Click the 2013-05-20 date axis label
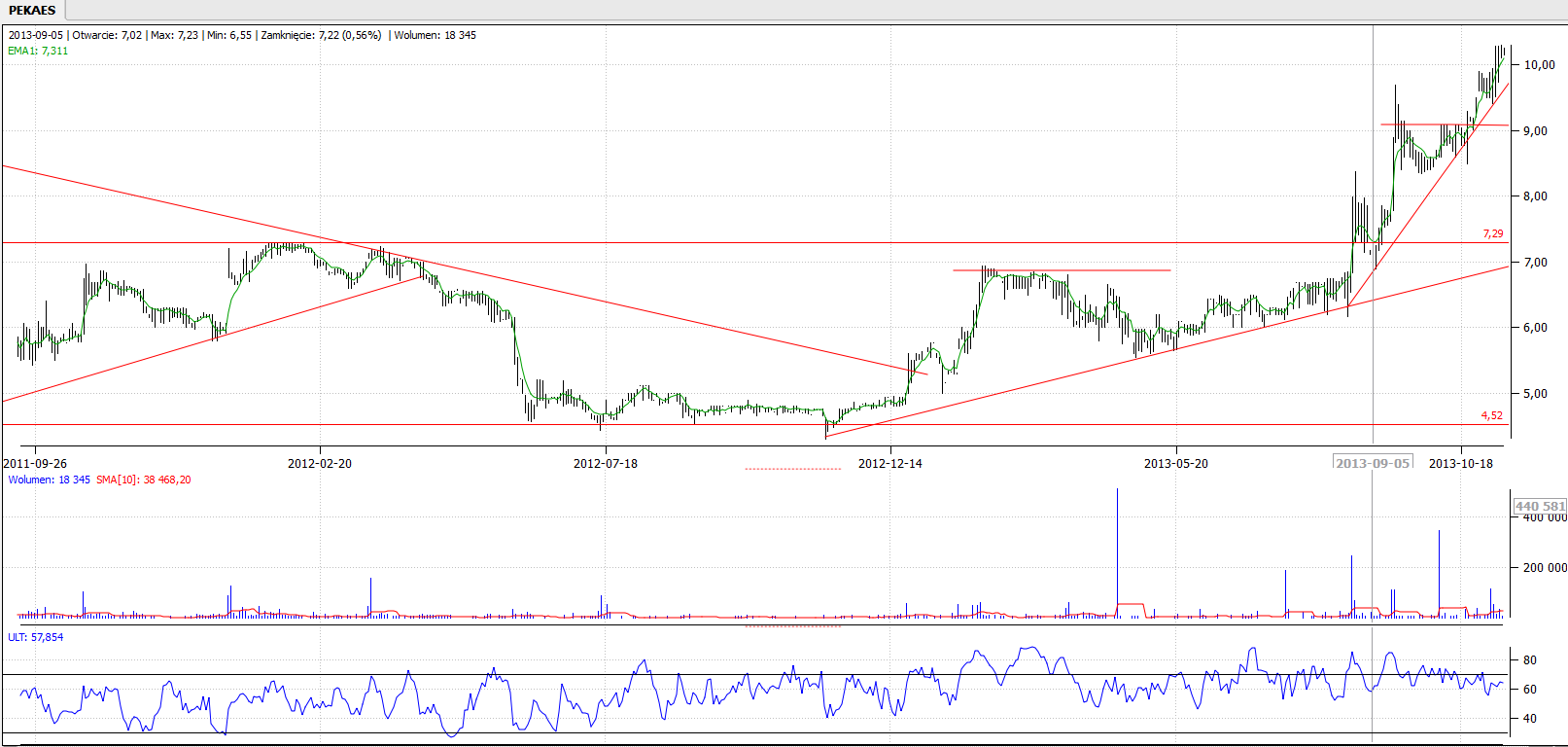This screenshot has width=1568, height=747. tap(1176, 463)
